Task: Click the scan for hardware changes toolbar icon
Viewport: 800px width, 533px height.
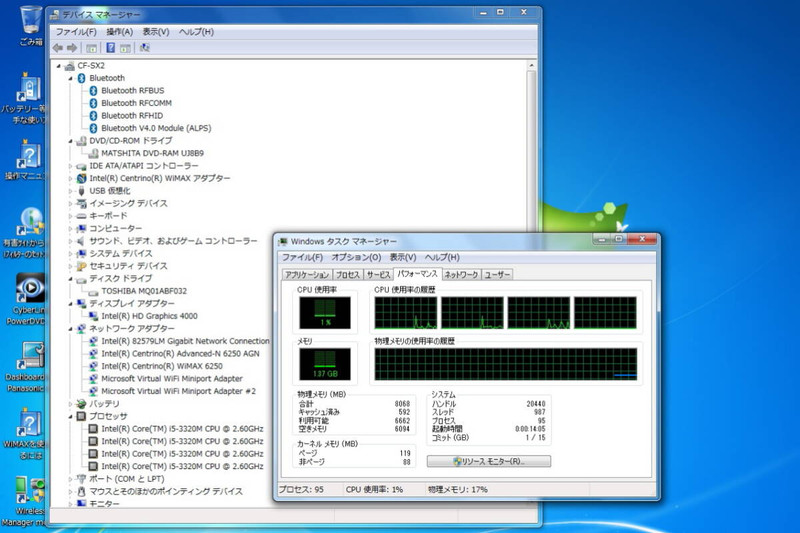Action: (x=145, y=48)
